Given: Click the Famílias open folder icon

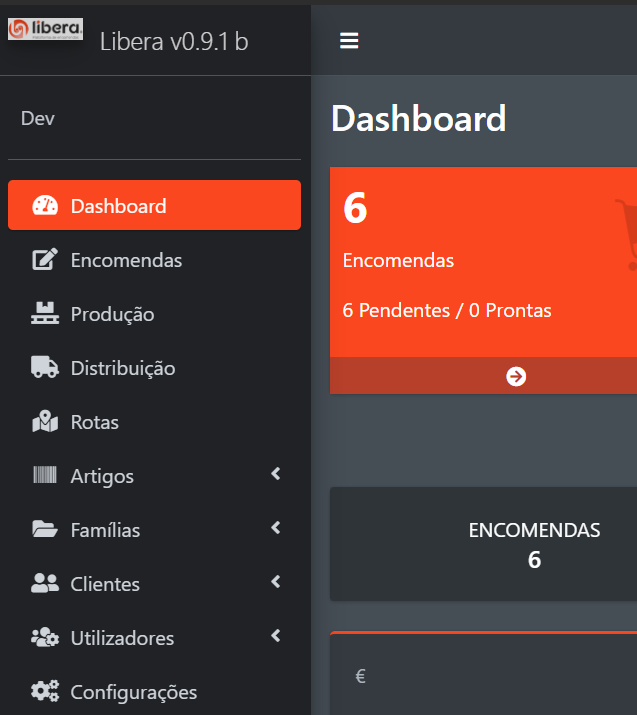Looking at the screenshot, I should tap(45, 530).
